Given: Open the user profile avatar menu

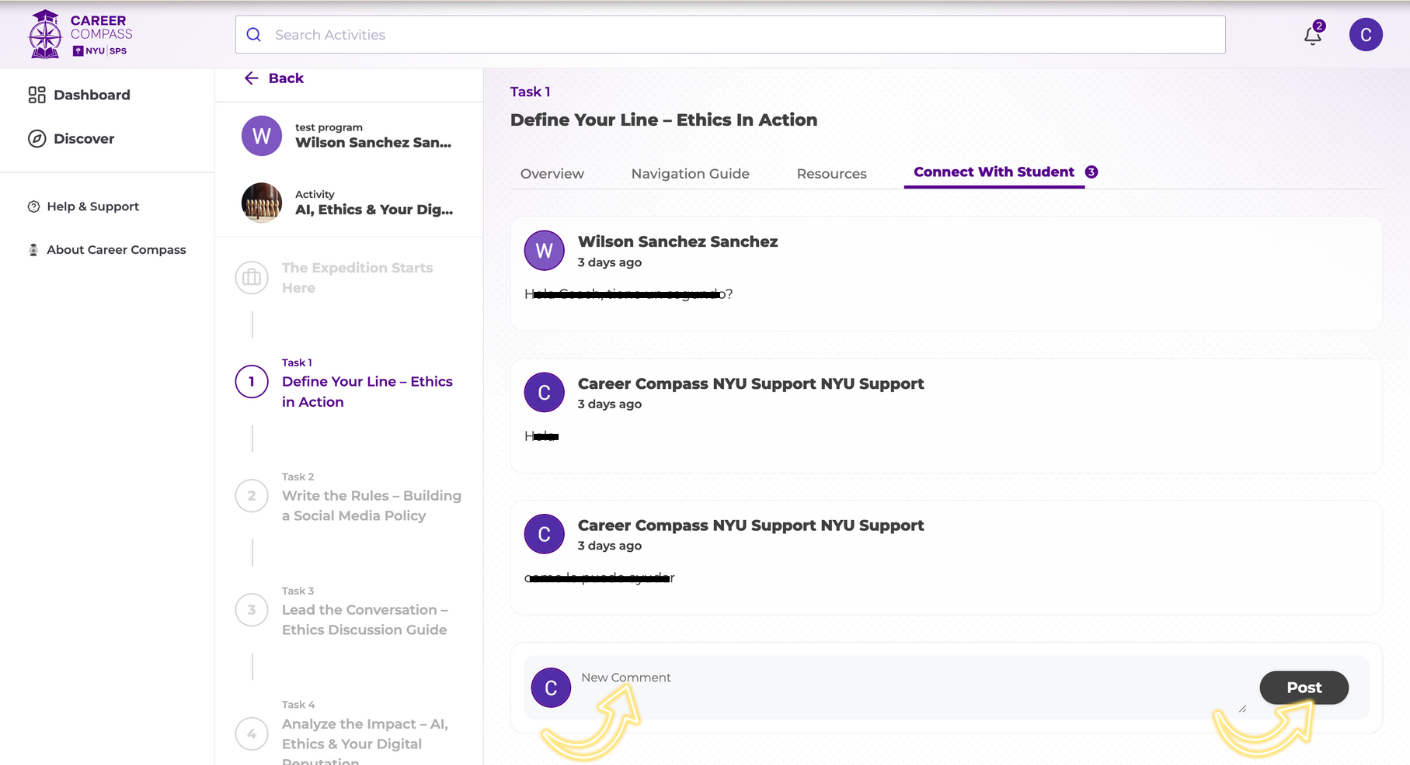Looking at the screenshot, I should 1365,35.
